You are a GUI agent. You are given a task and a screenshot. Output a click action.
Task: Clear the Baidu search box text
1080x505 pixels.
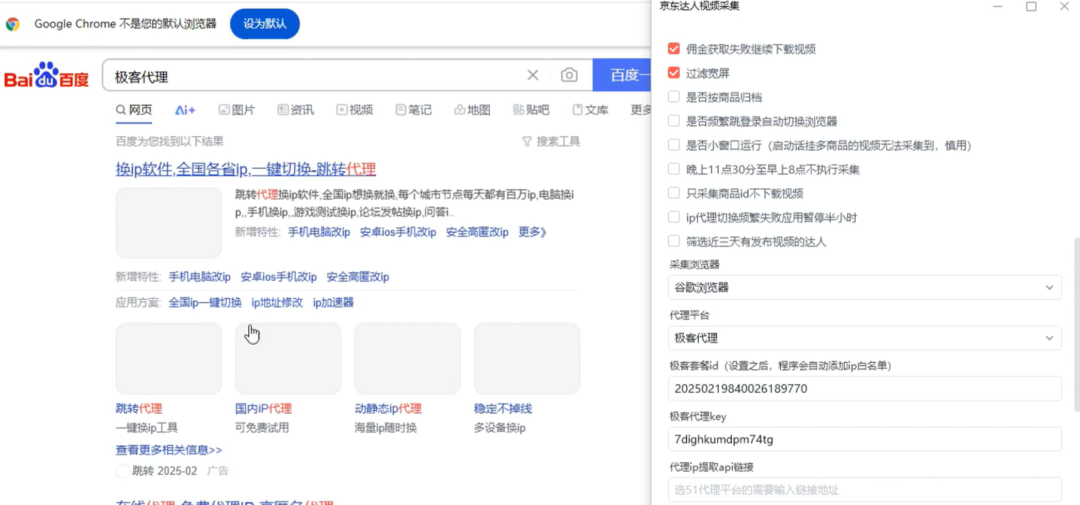pos(532,75)
